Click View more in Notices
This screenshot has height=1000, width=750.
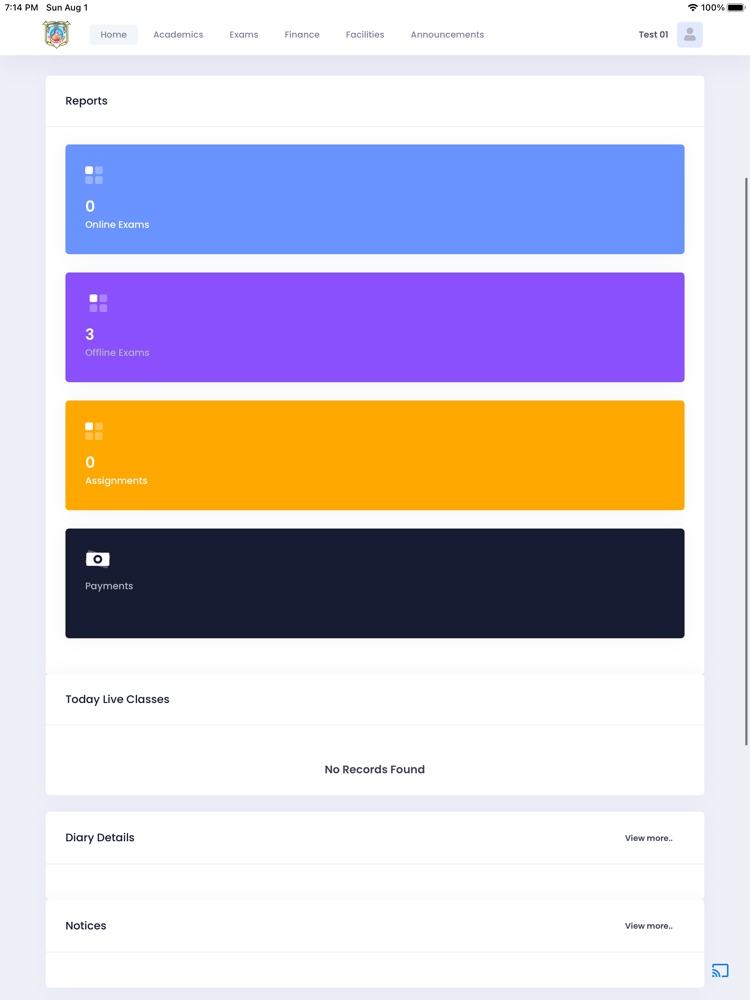(649, 926)
